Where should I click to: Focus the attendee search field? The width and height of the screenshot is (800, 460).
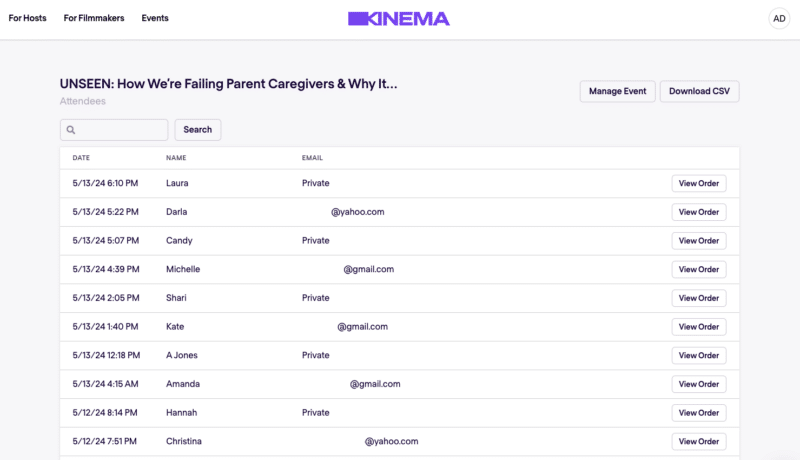[x=120, y=130]
